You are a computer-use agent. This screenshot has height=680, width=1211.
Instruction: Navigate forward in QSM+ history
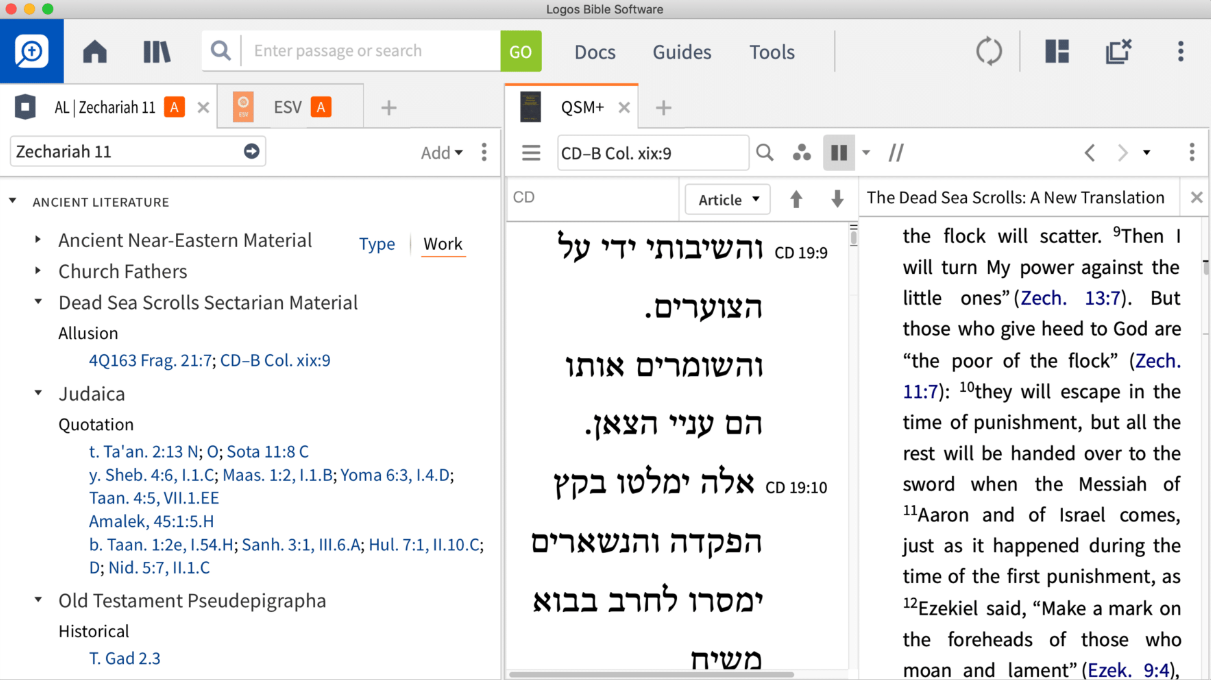coord(1122,153)
